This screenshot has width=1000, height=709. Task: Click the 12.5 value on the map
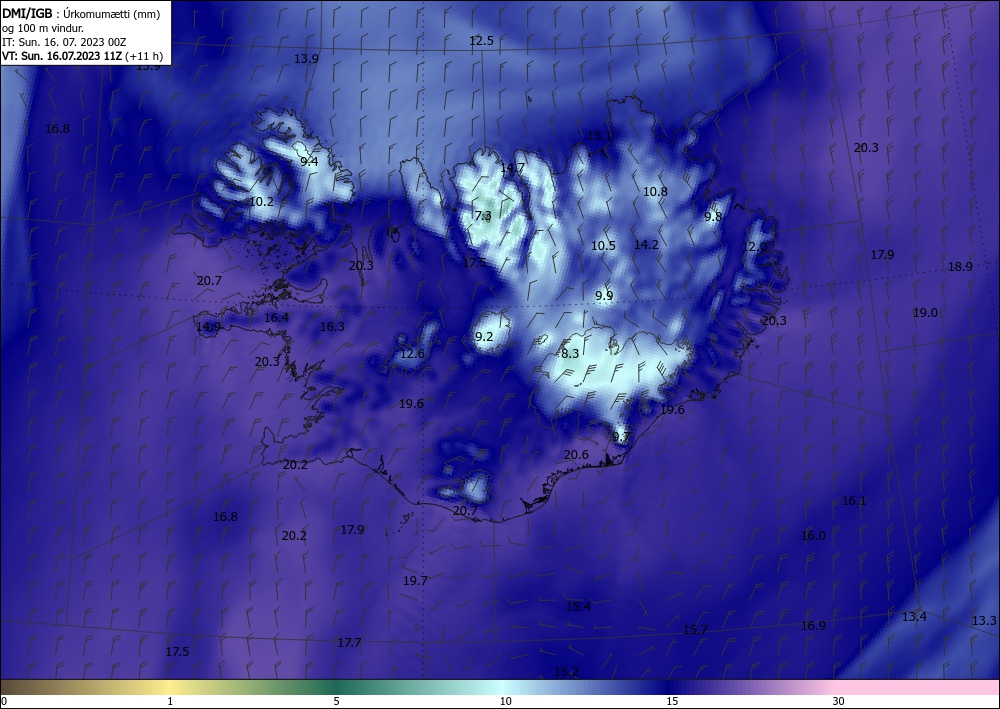(x=482, y=41)
